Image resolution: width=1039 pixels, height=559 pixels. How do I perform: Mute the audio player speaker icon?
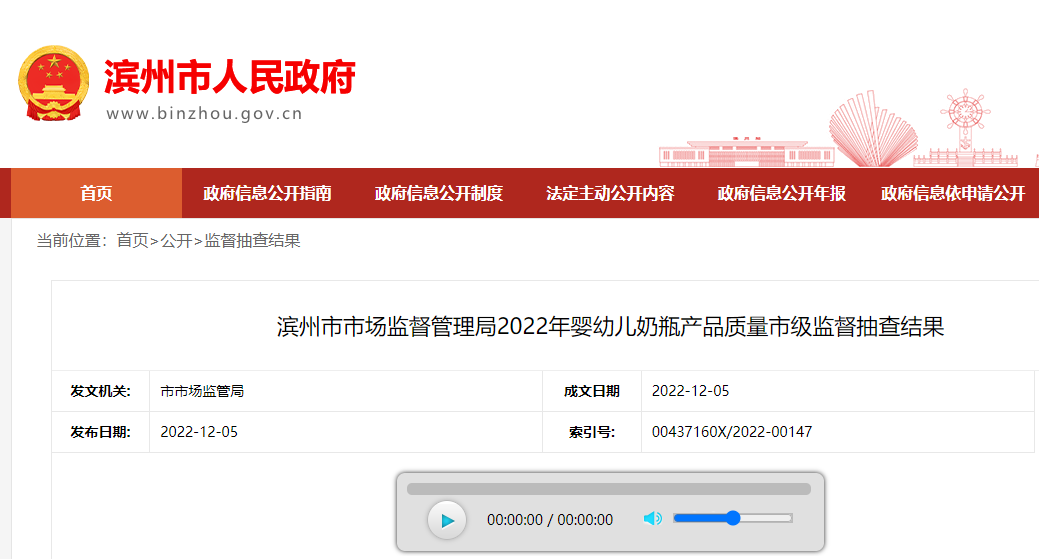pyautogui.click(x=653, y=519)
